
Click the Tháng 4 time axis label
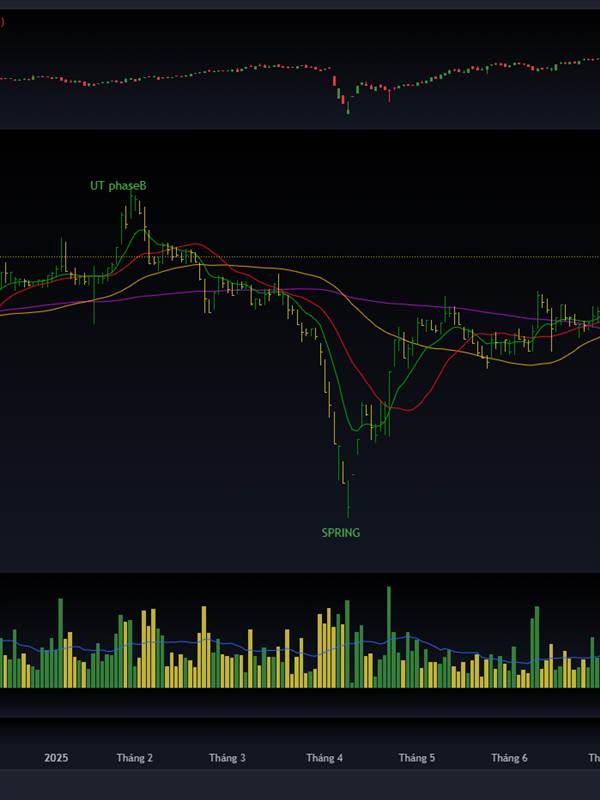tap(324, 758)
